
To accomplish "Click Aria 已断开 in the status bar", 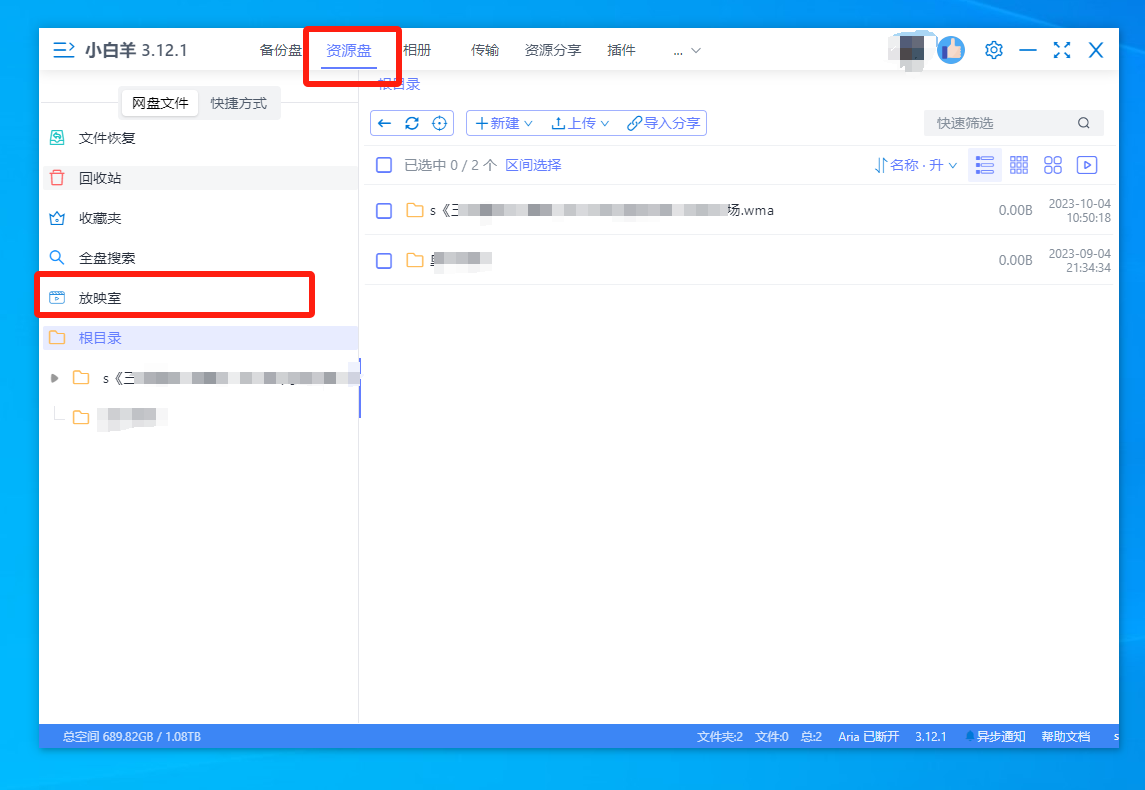I will click(868, 737).
